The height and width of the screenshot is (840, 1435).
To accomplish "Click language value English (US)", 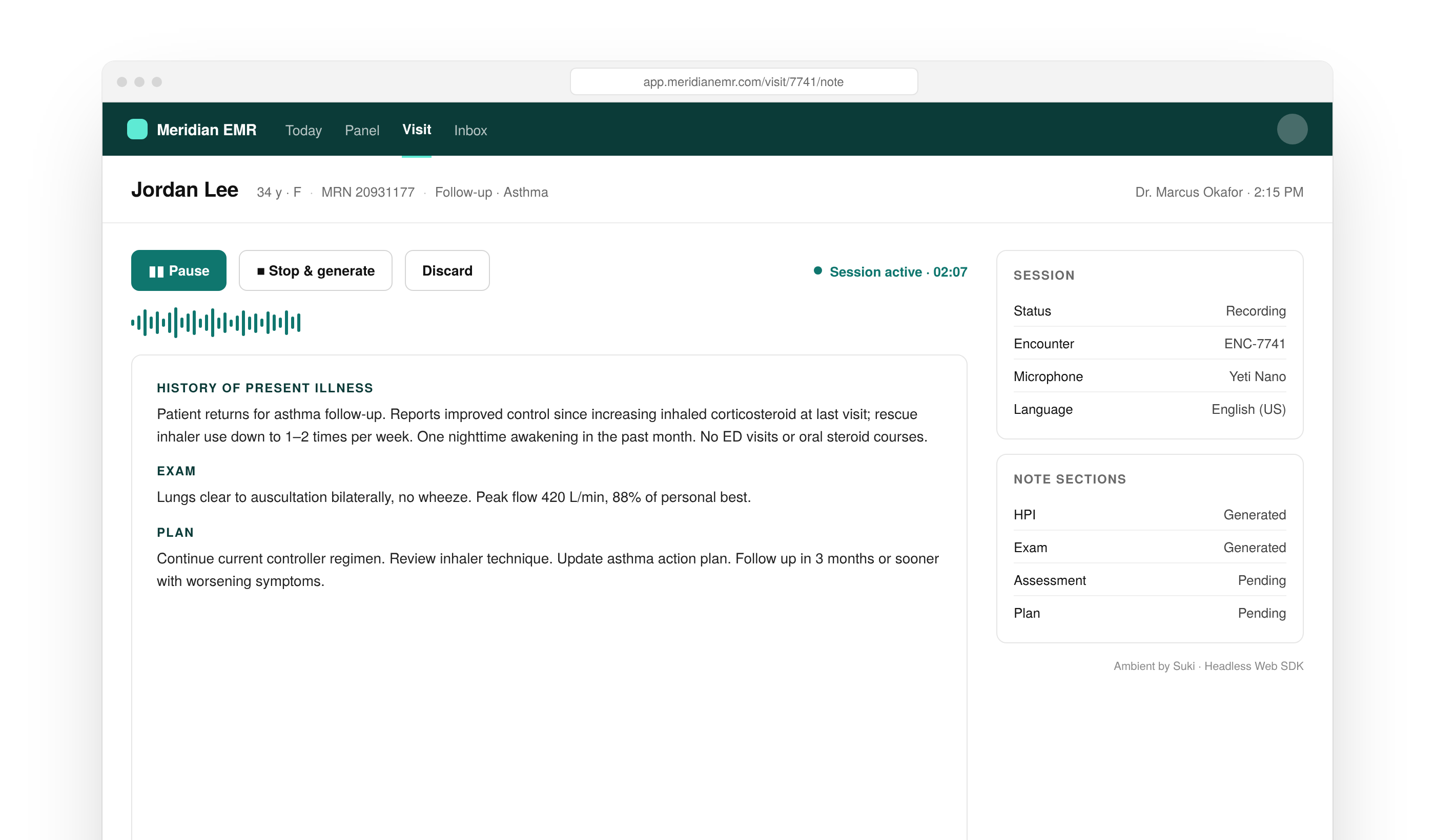I will pos(1248,410).
